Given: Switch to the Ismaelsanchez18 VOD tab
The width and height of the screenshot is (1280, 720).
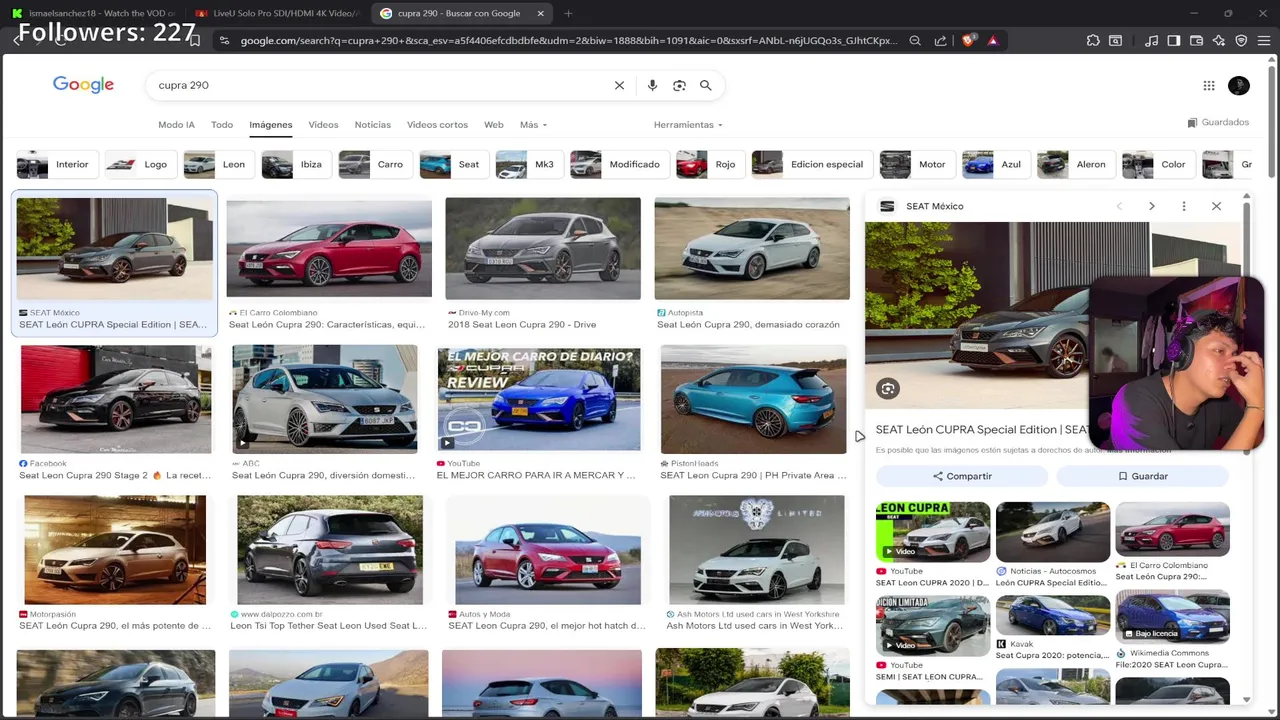Looking at the screenshot, I should 94,13.
